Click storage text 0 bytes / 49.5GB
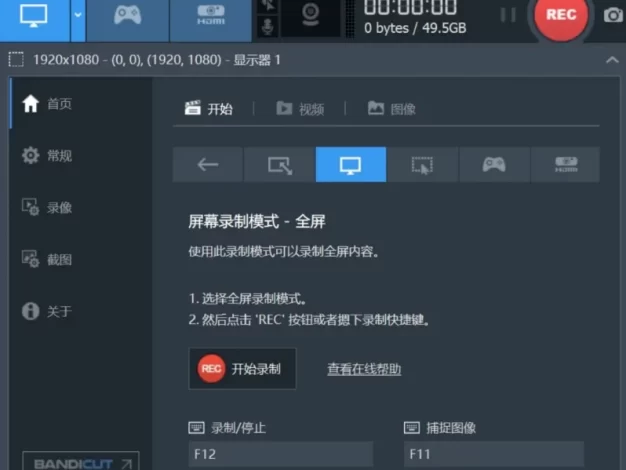Image resolution: width=626 pixels, height=470 pixels. pos(415,28)
